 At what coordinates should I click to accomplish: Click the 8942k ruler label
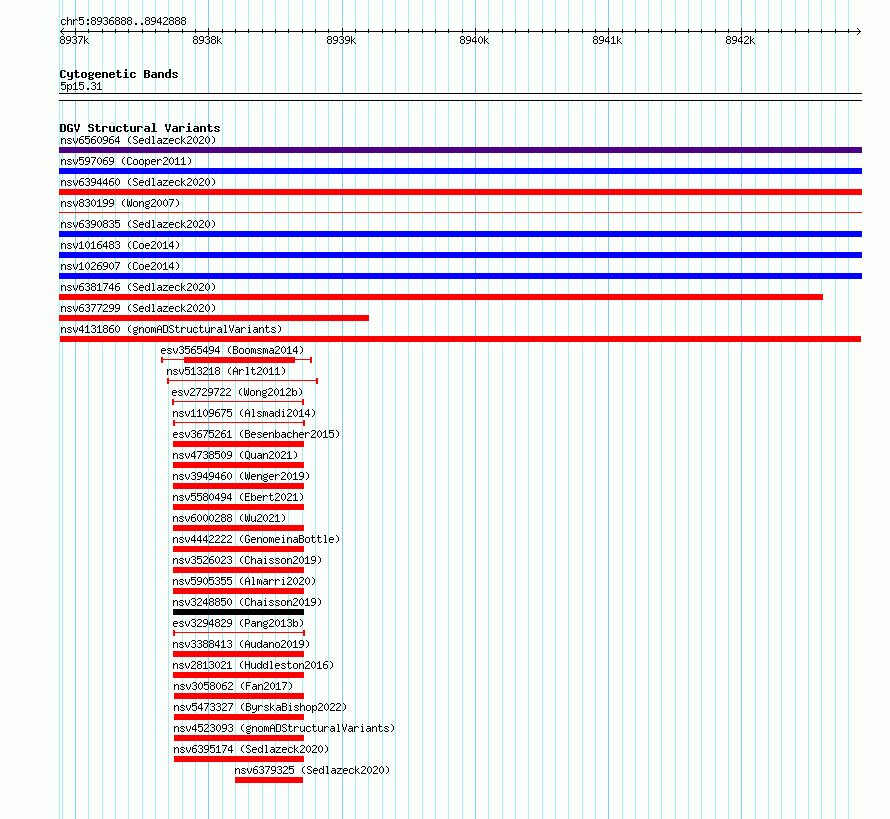(740, 40)
